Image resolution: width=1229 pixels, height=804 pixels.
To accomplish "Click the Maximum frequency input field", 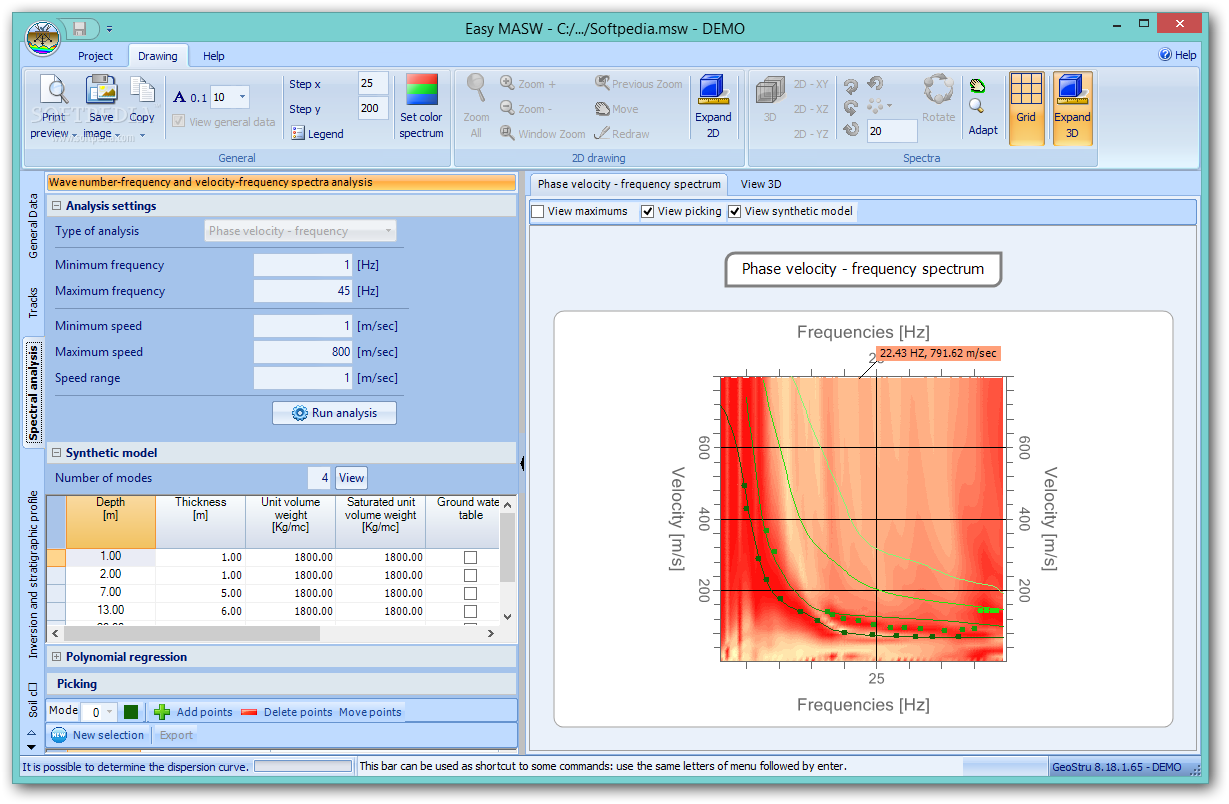I will (x=303, y=291).
